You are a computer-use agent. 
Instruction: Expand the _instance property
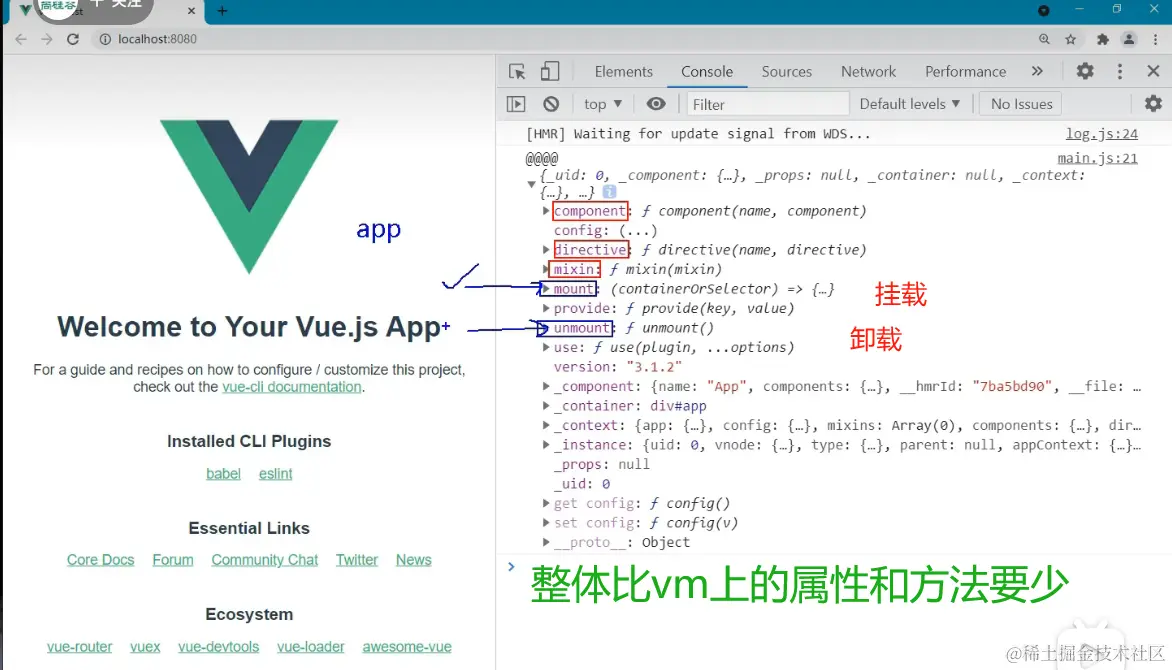546,445
